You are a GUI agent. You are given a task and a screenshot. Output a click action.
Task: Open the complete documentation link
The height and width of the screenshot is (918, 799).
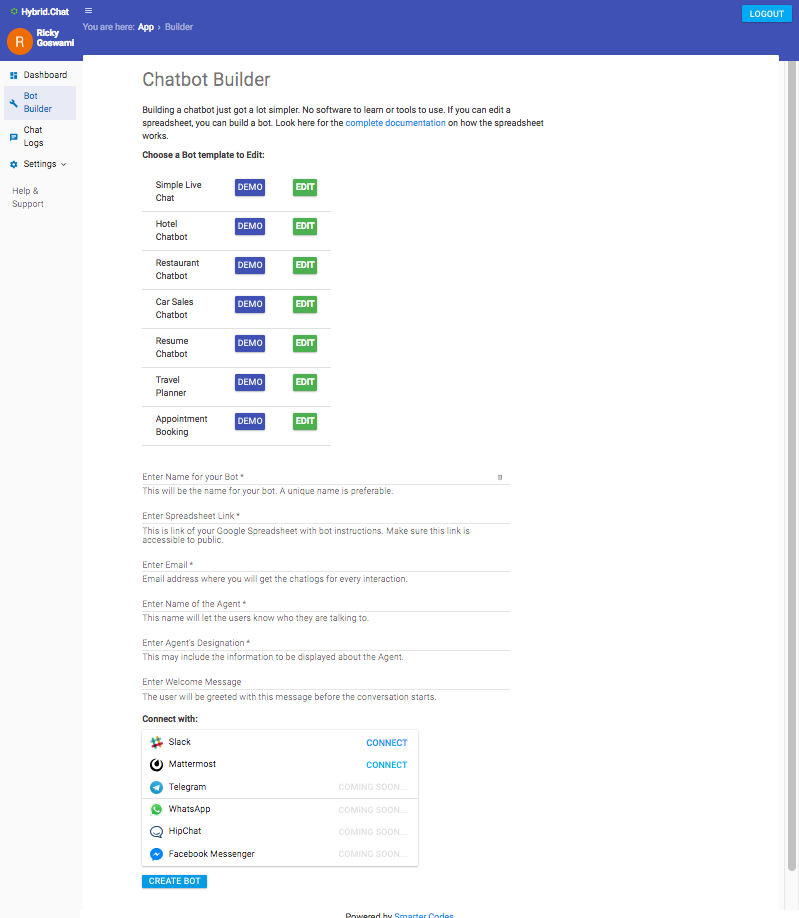click(x=395, y=123)
